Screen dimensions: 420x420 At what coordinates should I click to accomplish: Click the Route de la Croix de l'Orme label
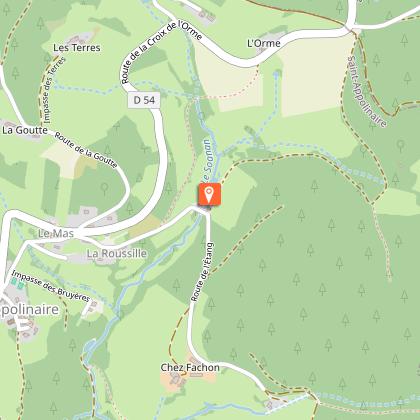(x=161, y=51)
